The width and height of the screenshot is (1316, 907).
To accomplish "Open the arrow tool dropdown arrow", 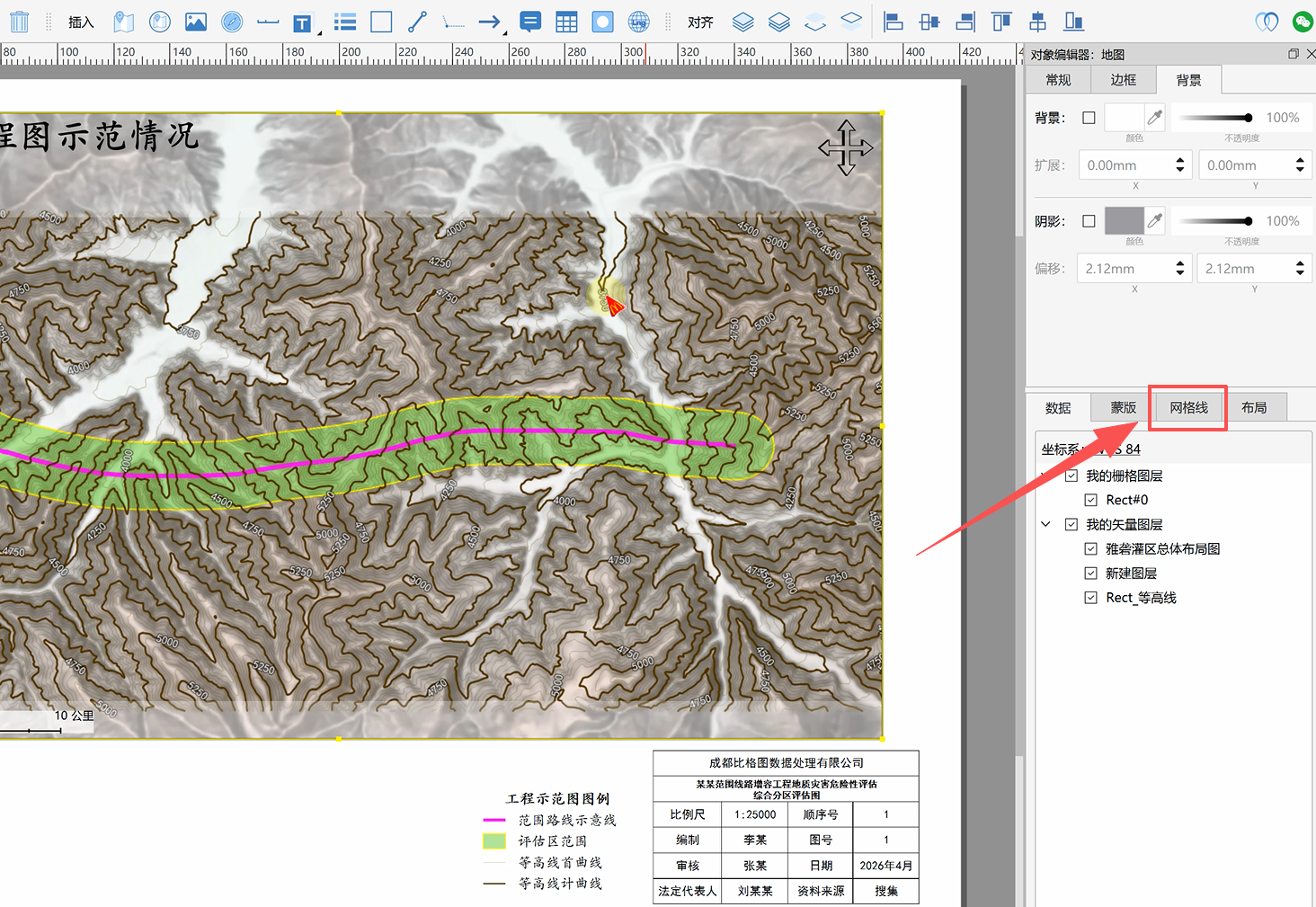I will tap(505, 33).
